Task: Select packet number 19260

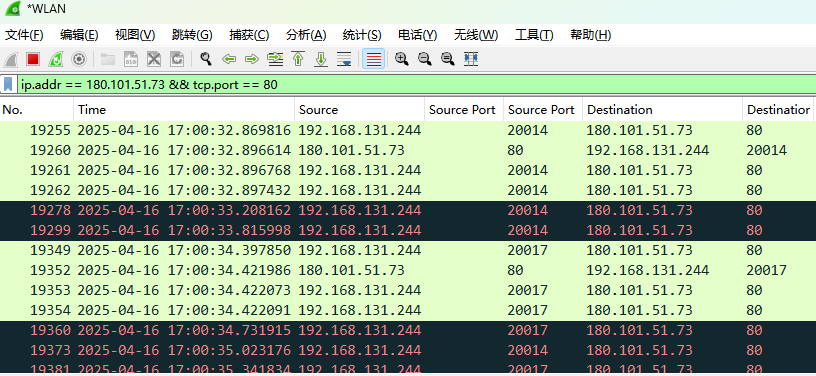Action: tap(408, 150)
